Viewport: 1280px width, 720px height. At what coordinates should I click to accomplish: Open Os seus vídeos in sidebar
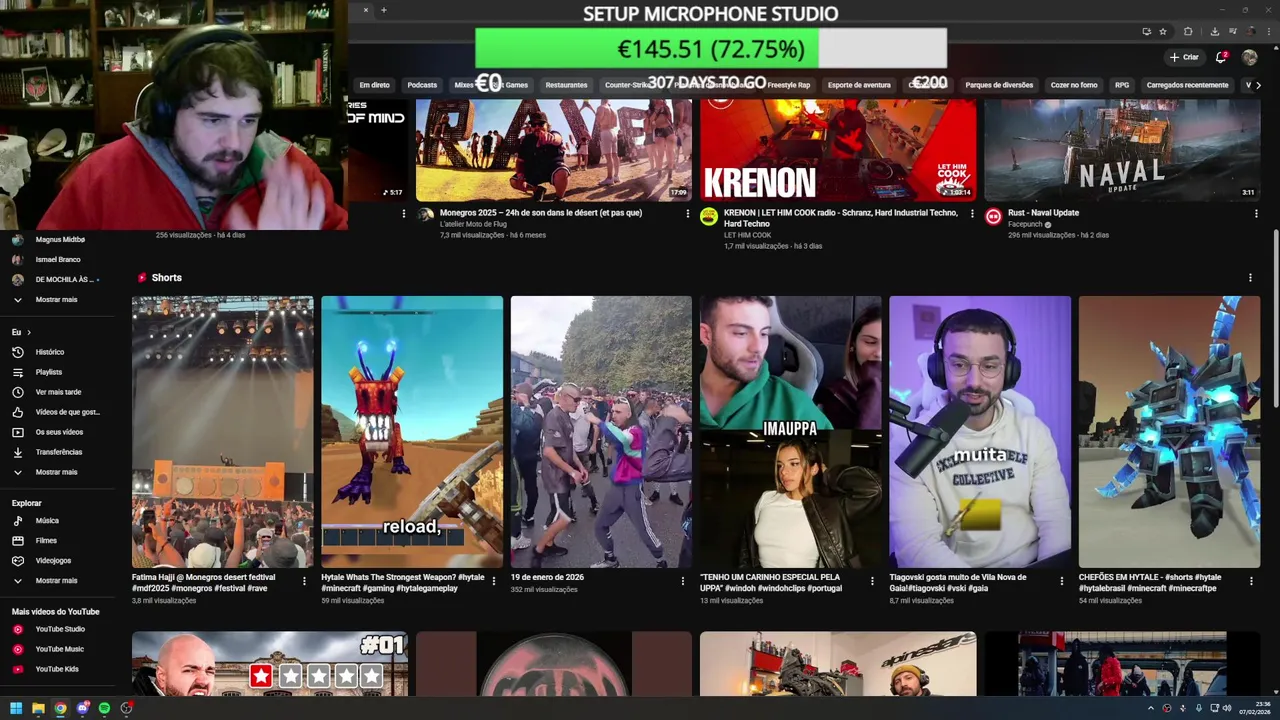tap(60, 432)
